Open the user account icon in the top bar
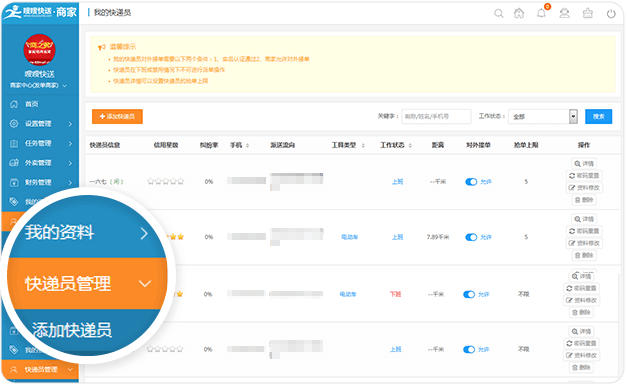This screenshot has height=384, width=627. click(x=564, y=13)
